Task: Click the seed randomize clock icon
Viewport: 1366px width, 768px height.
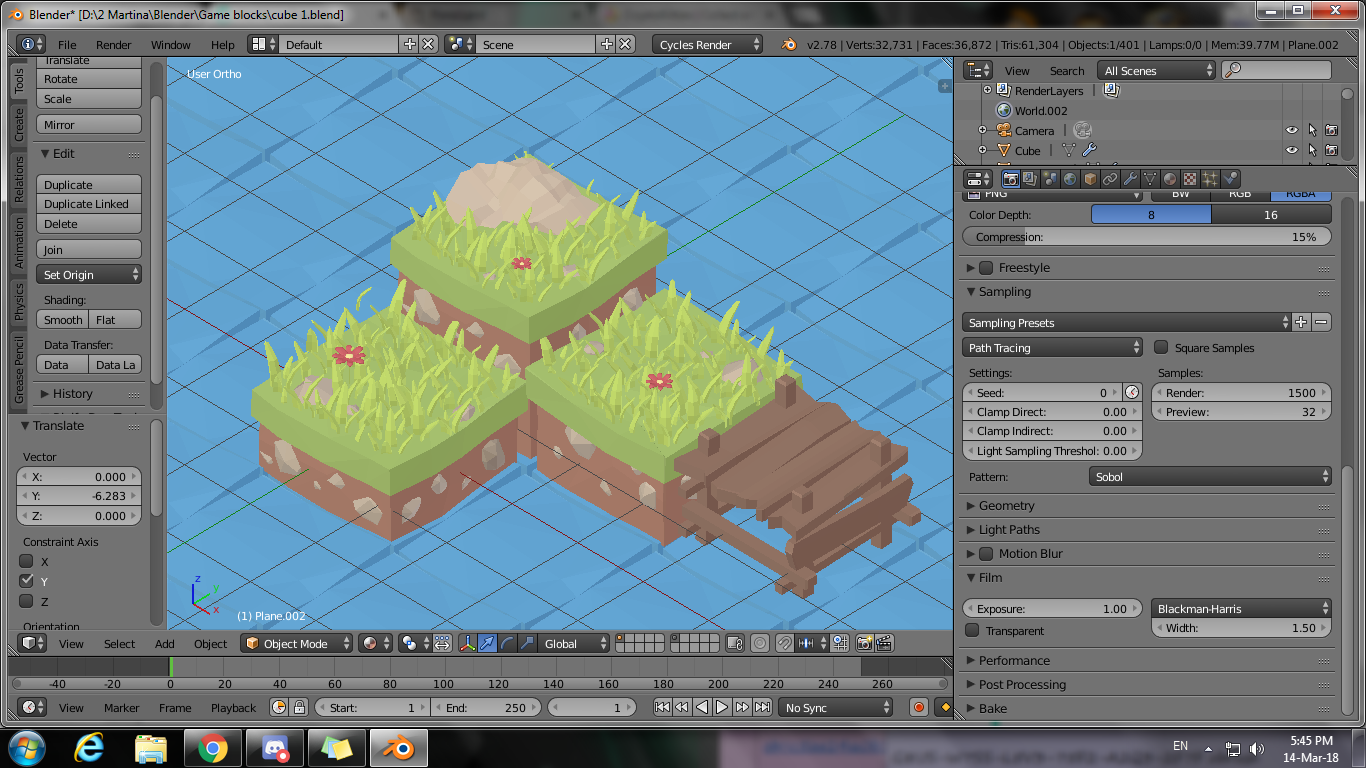Action: [1132, 392]
